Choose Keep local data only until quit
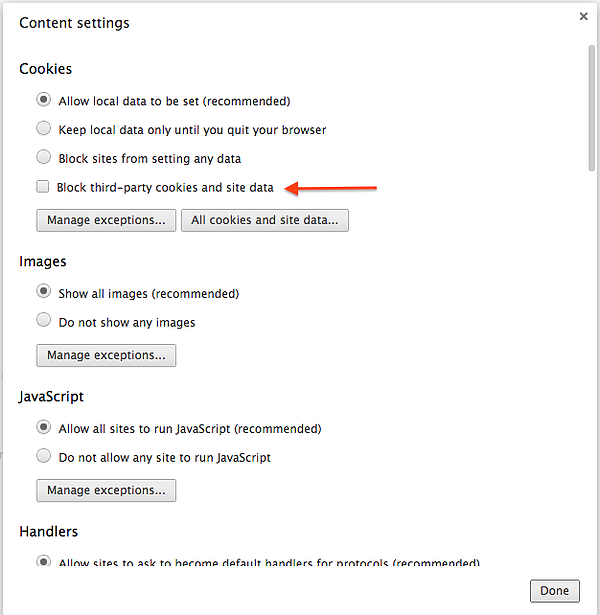Image resolution: width=600 pixels, height=615 pixels. [x=43, y=129]
